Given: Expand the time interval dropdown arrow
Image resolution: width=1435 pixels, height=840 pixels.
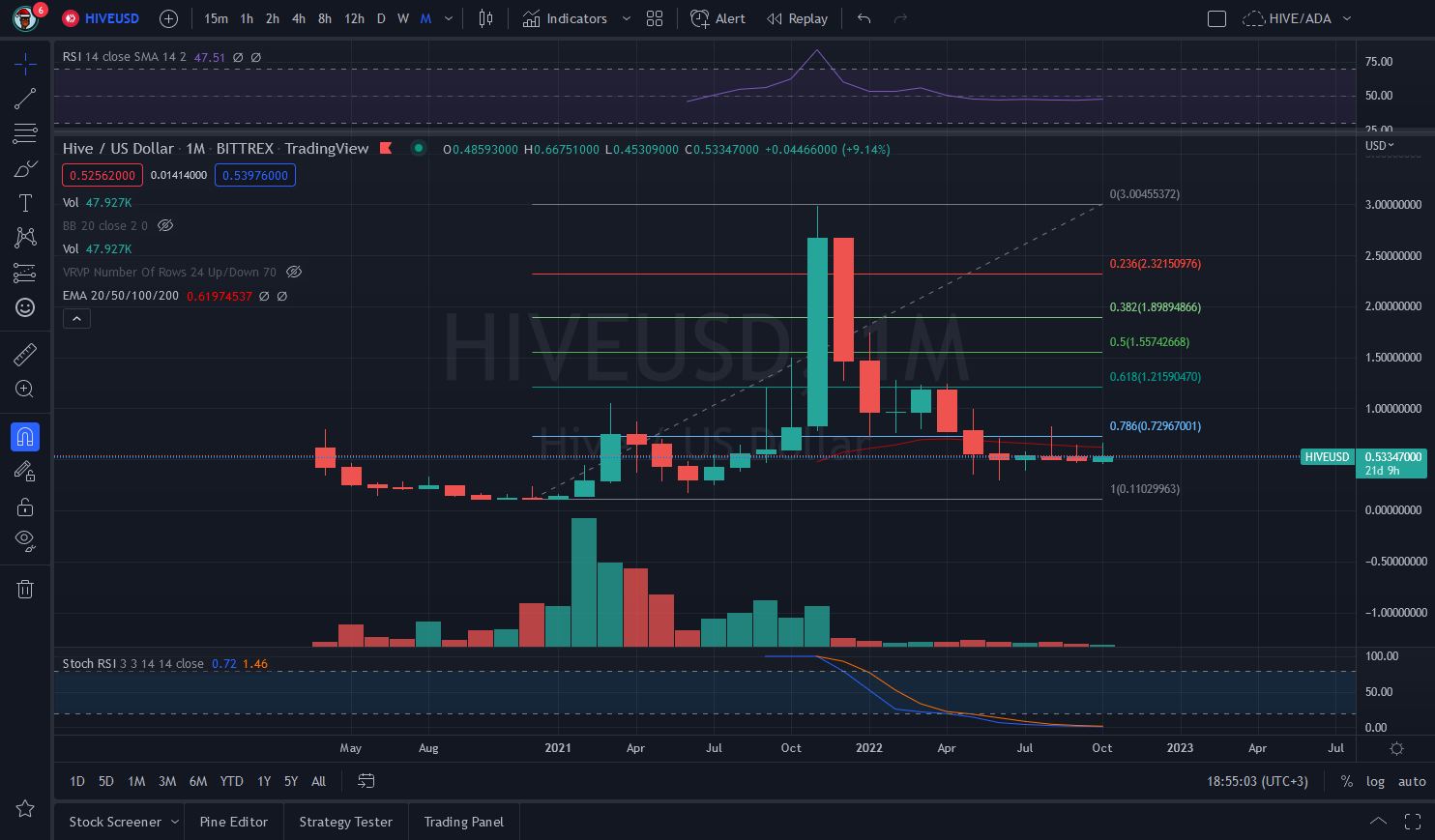Looking at the screenshot, I should [449, 18].
